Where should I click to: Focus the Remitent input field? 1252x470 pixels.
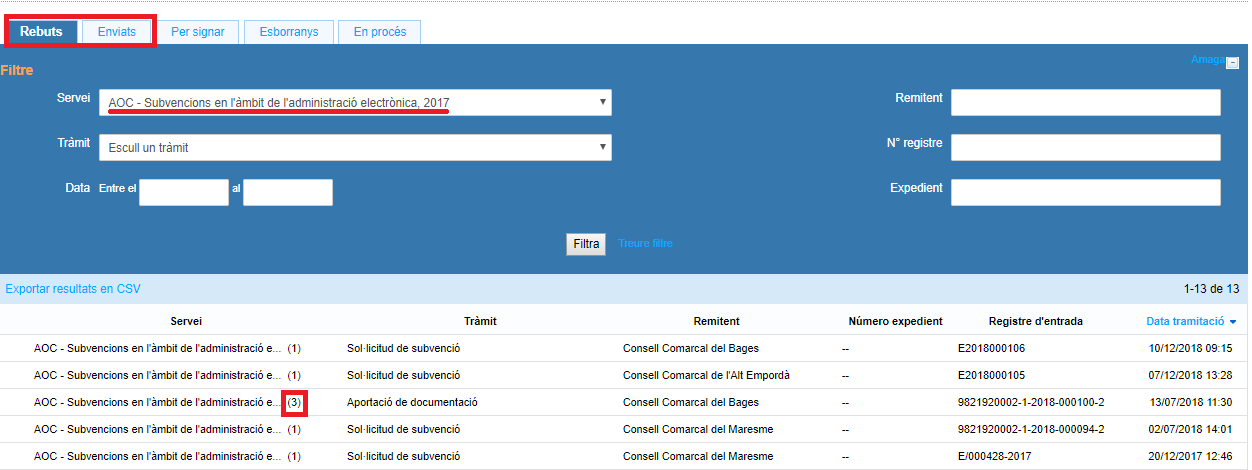[x=1085, y=102]
